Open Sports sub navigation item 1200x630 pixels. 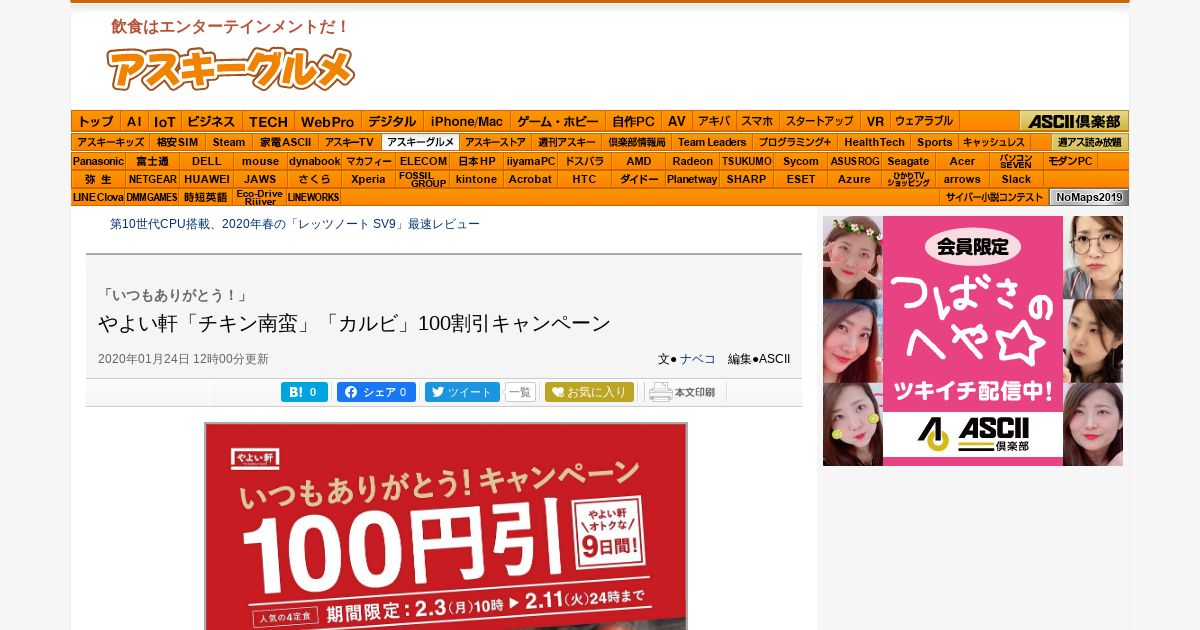[934, 142]
